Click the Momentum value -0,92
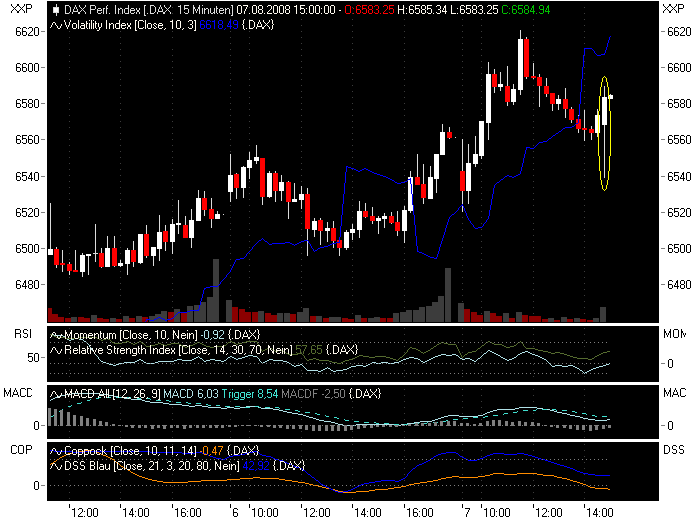Viewport: 700px width, 520px height. tap(212, 335)
